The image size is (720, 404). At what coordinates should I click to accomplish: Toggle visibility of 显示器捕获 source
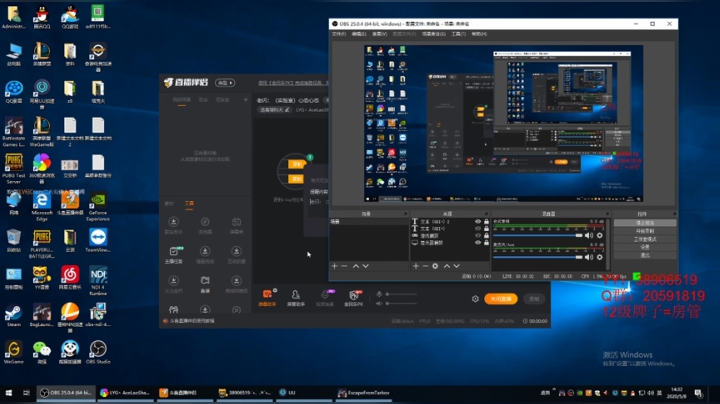[x=478, y=242]
